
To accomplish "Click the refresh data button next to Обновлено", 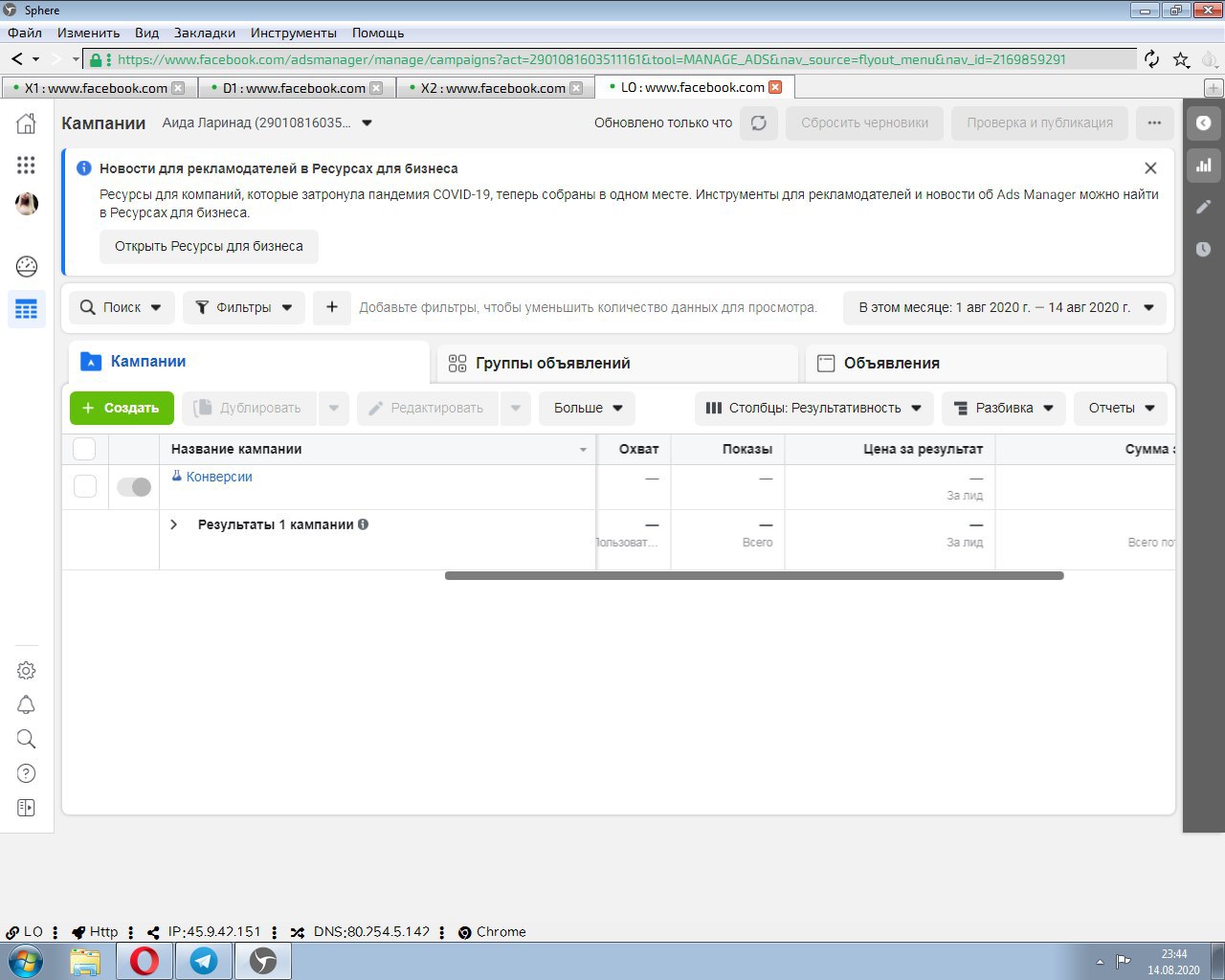I will pos(759,123).
